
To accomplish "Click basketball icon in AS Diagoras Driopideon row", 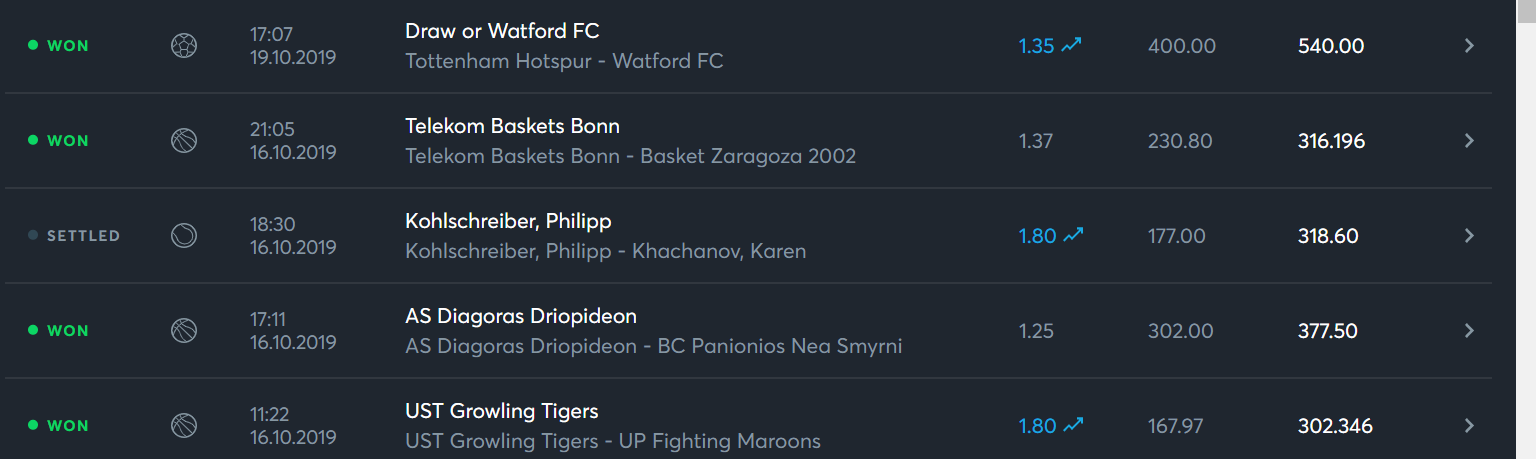I will [184, 331].
